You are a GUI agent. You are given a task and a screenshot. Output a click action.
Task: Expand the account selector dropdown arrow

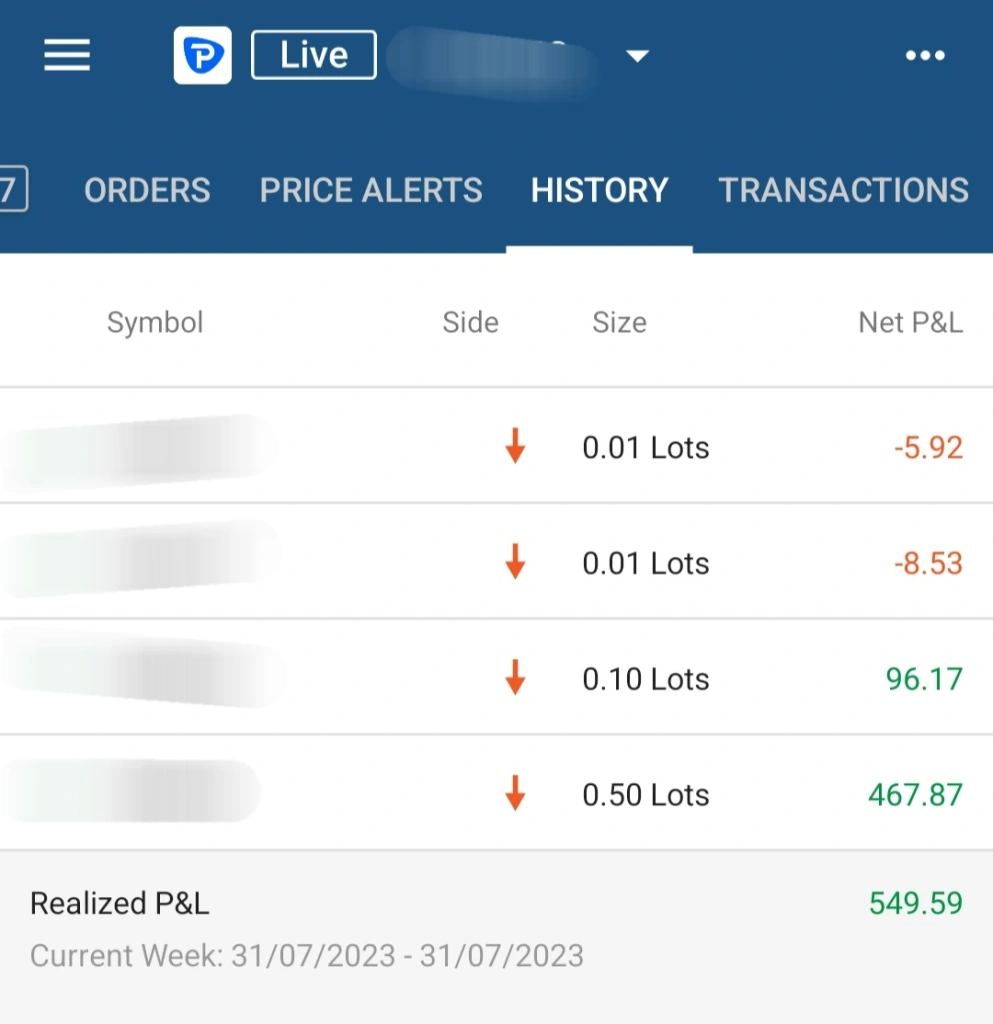[637, 56]
